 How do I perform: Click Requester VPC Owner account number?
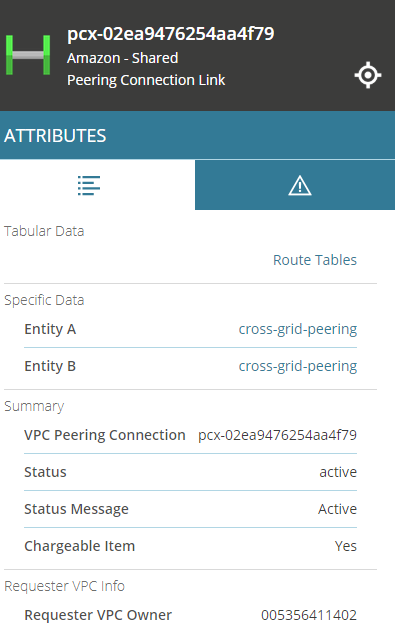(309, 615)
